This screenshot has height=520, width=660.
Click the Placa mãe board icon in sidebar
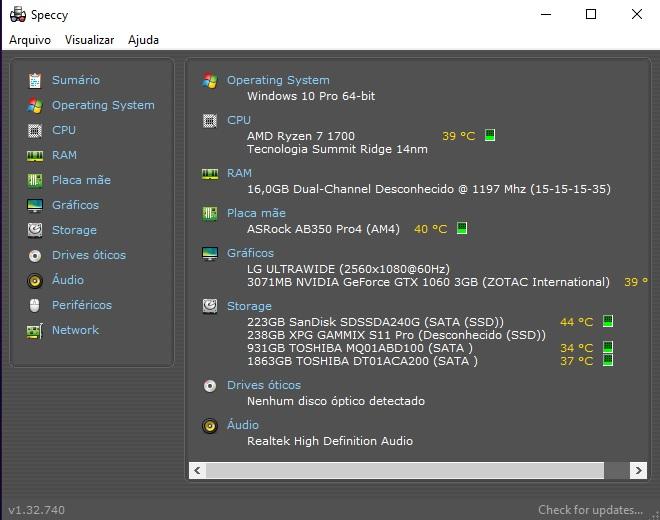(35, 181)
